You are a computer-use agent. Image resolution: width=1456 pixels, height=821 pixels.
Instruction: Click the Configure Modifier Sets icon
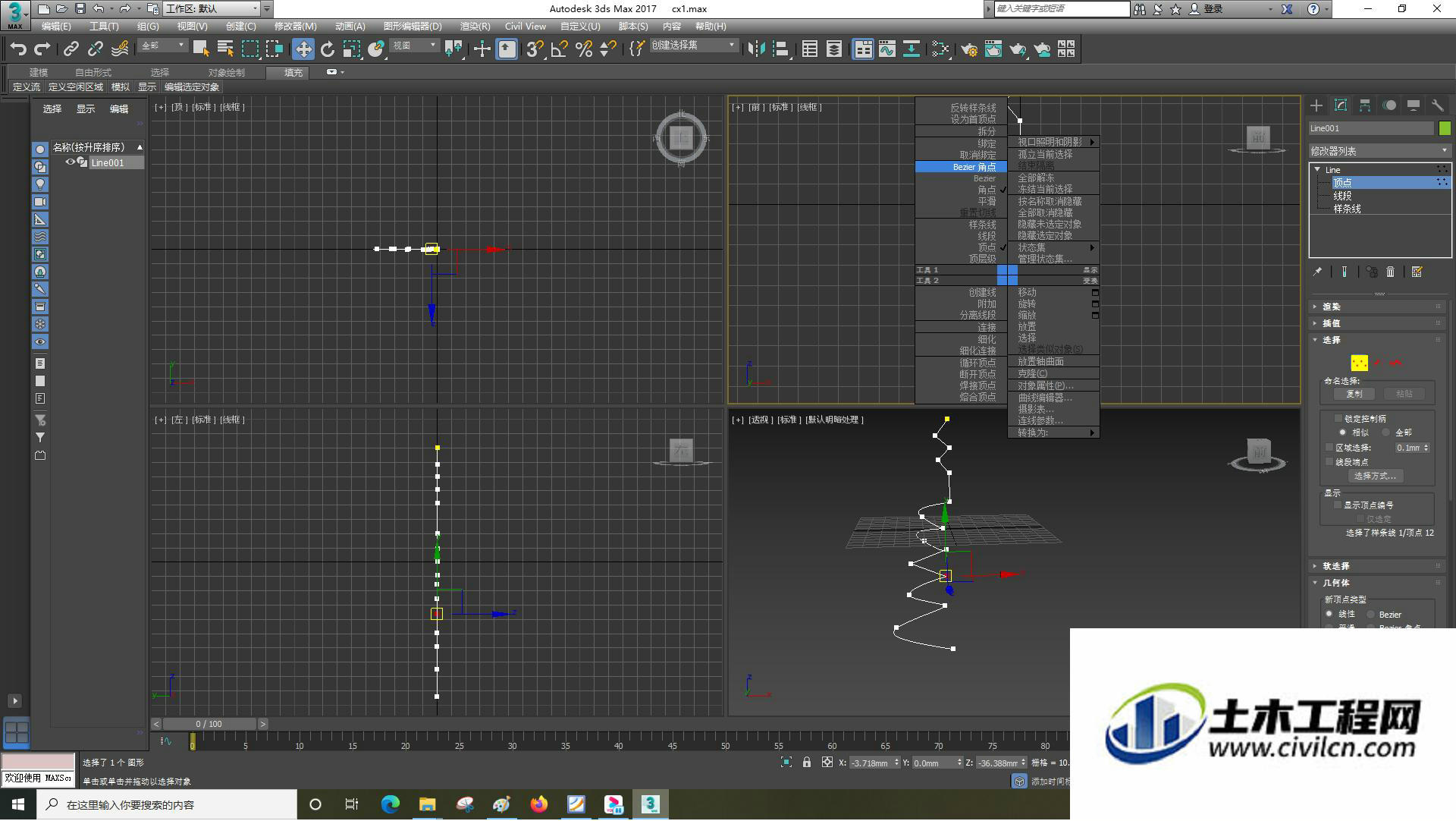pos(1417,272)
